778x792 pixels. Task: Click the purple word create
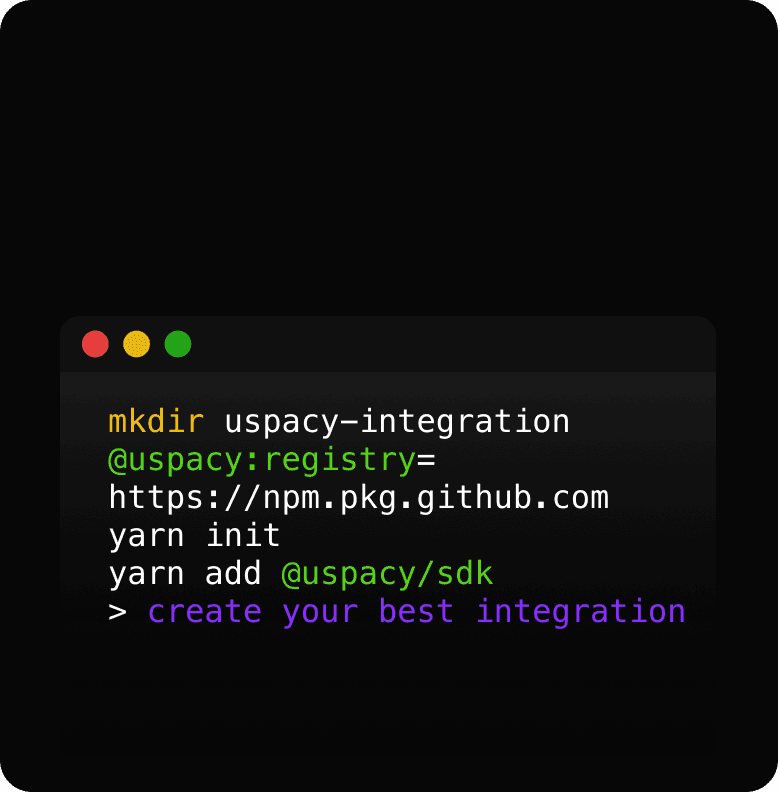pyautogui.click(x=205, y=612)
